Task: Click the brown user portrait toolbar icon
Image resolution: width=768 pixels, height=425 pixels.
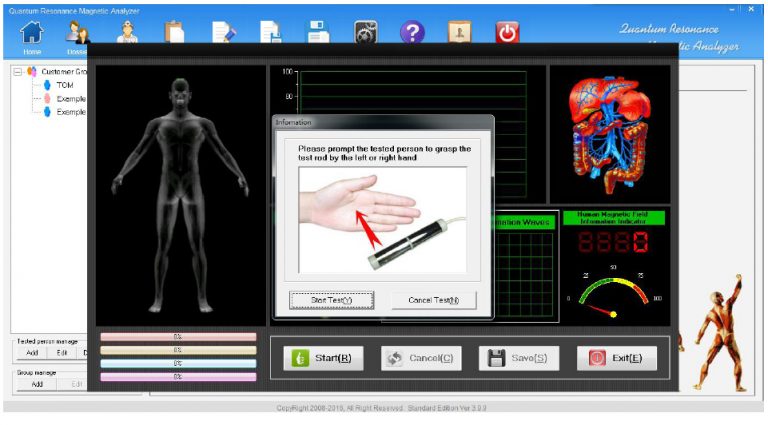Action: click(460, 33)
